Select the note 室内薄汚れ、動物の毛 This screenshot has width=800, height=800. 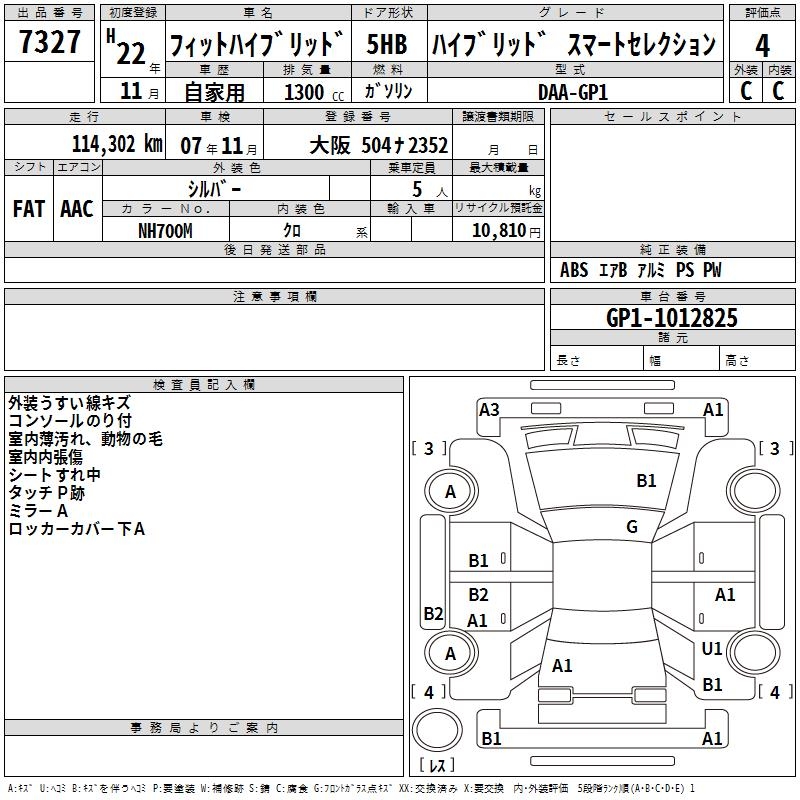pos(85,439)
